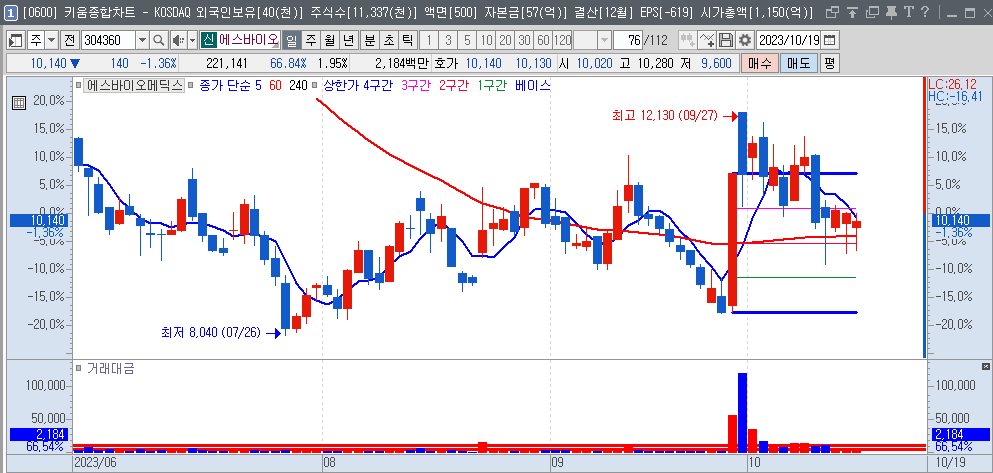Click the magenta 3구간 legend label

(x=417, y=85)
